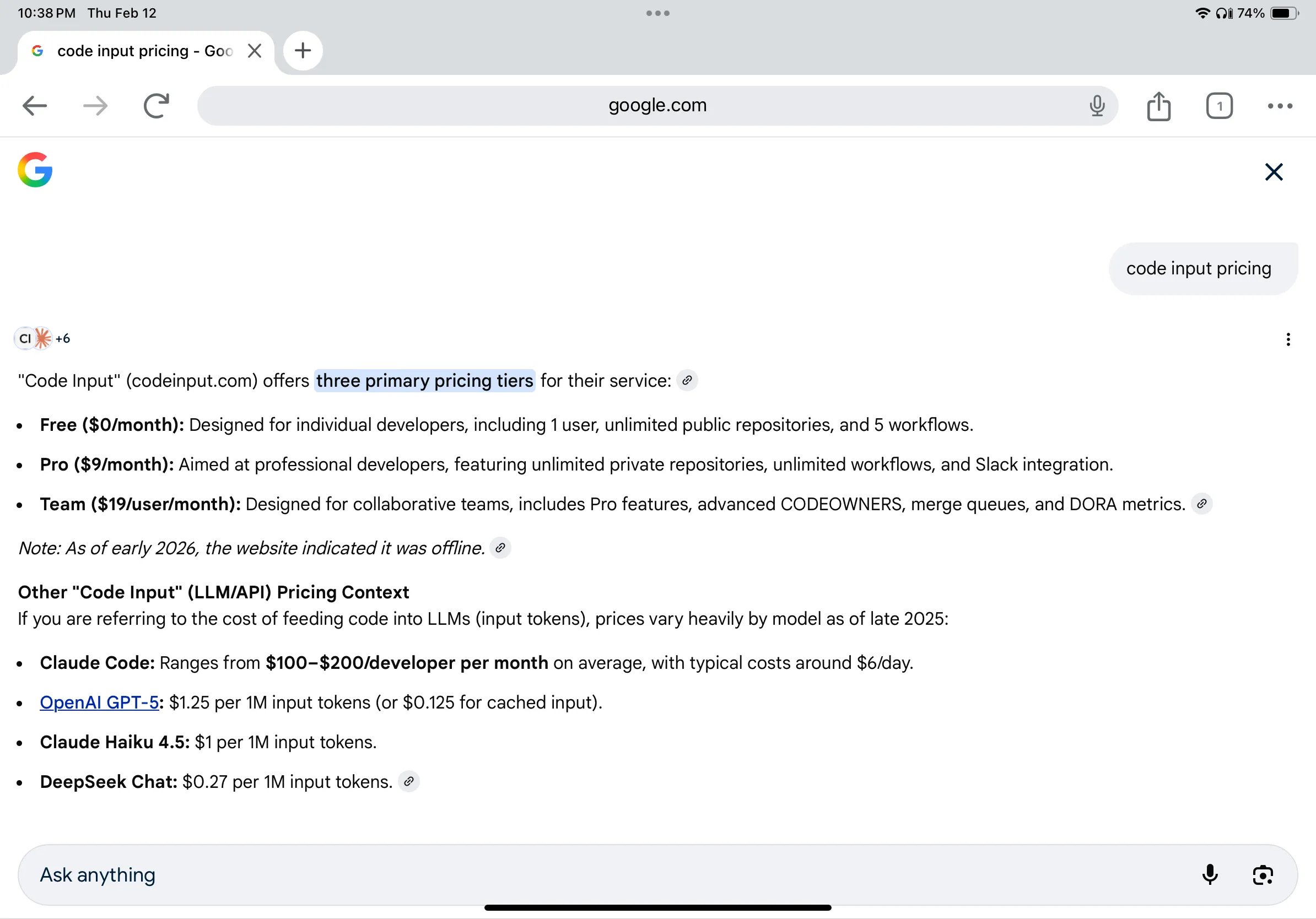The width and height of the screenshot is (1316, 919).
Task: Open a new browser tab with the plus icon
Action: [303, 51]
